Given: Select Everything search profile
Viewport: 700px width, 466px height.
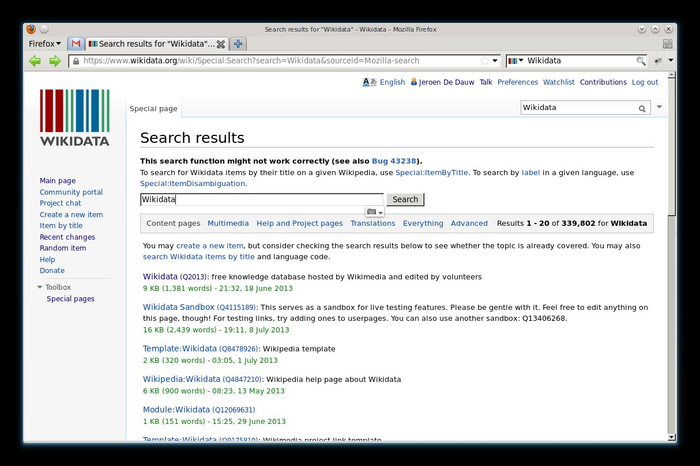Looking at the screenshot, I should pos(423,223).
